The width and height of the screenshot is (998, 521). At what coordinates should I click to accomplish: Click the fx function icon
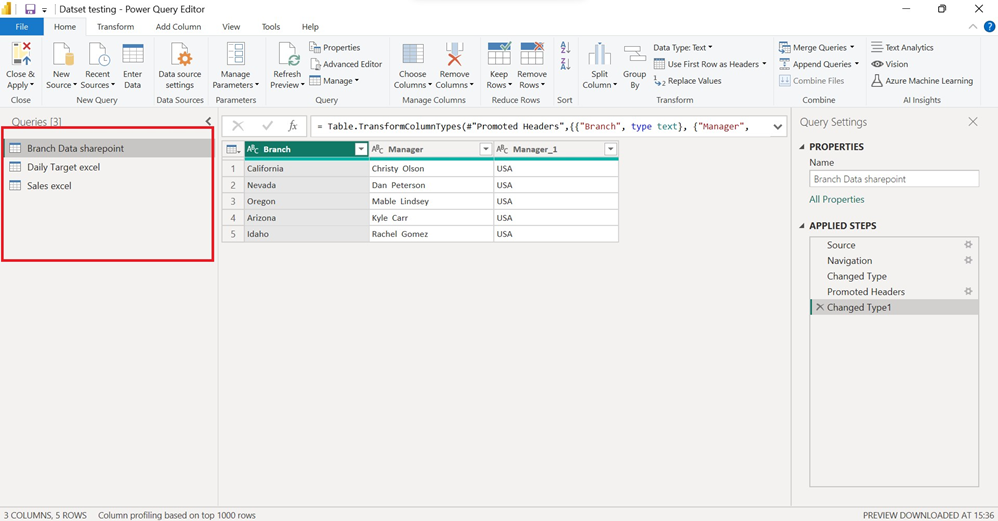[x=292, y=126]
